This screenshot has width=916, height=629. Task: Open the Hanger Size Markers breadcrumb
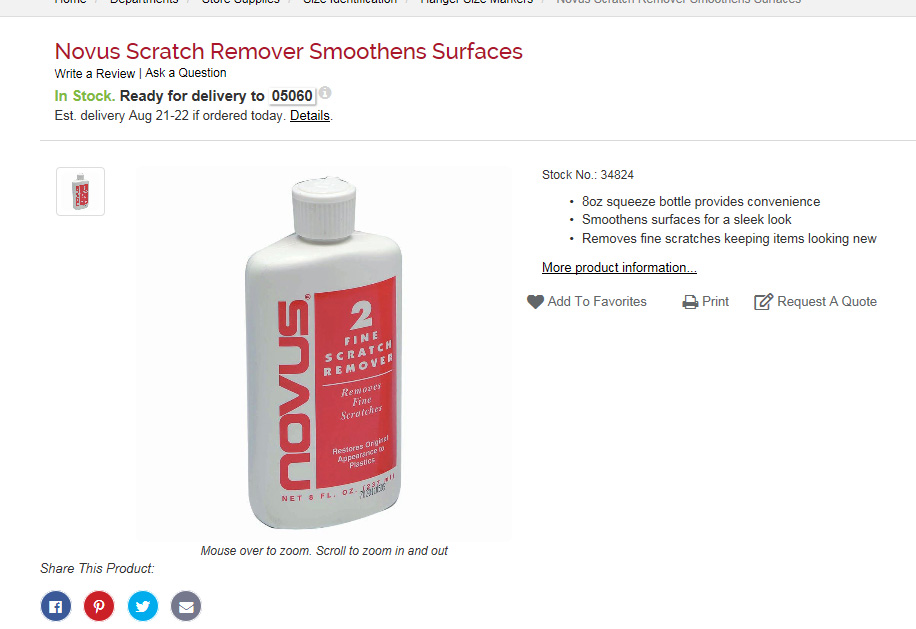click(x=477, y=2)
